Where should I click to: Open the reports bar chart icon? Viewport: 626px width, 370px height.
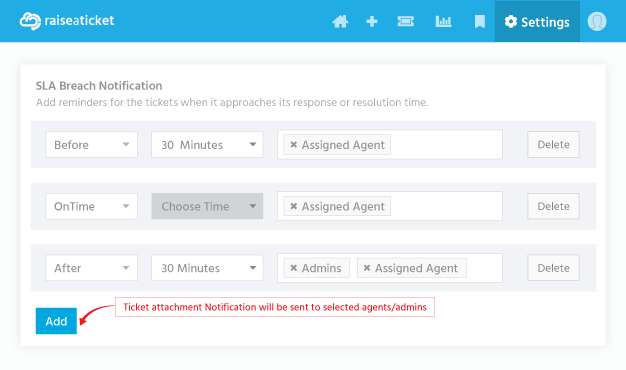(x=443, y=21)
